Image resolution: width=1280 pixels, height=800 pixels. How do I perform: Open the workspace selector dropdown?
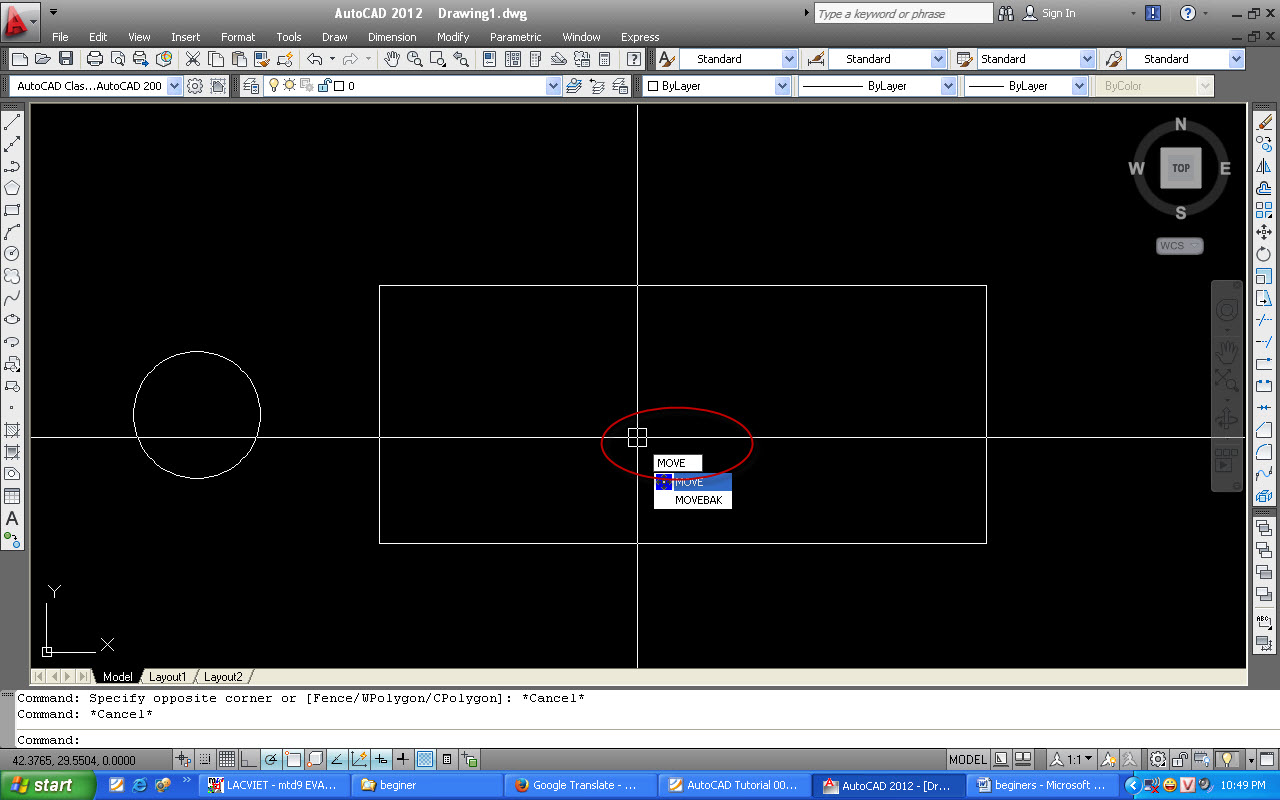tap(175, 86)
